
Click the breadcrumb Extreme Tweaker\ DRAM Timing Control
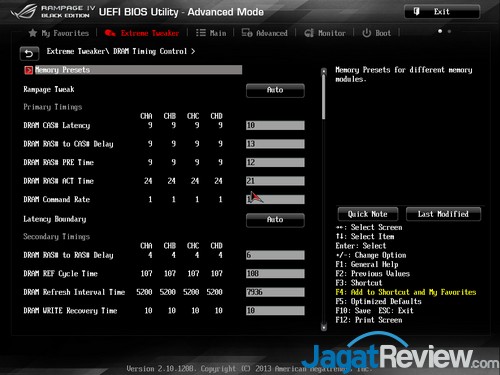pos(121,51)
